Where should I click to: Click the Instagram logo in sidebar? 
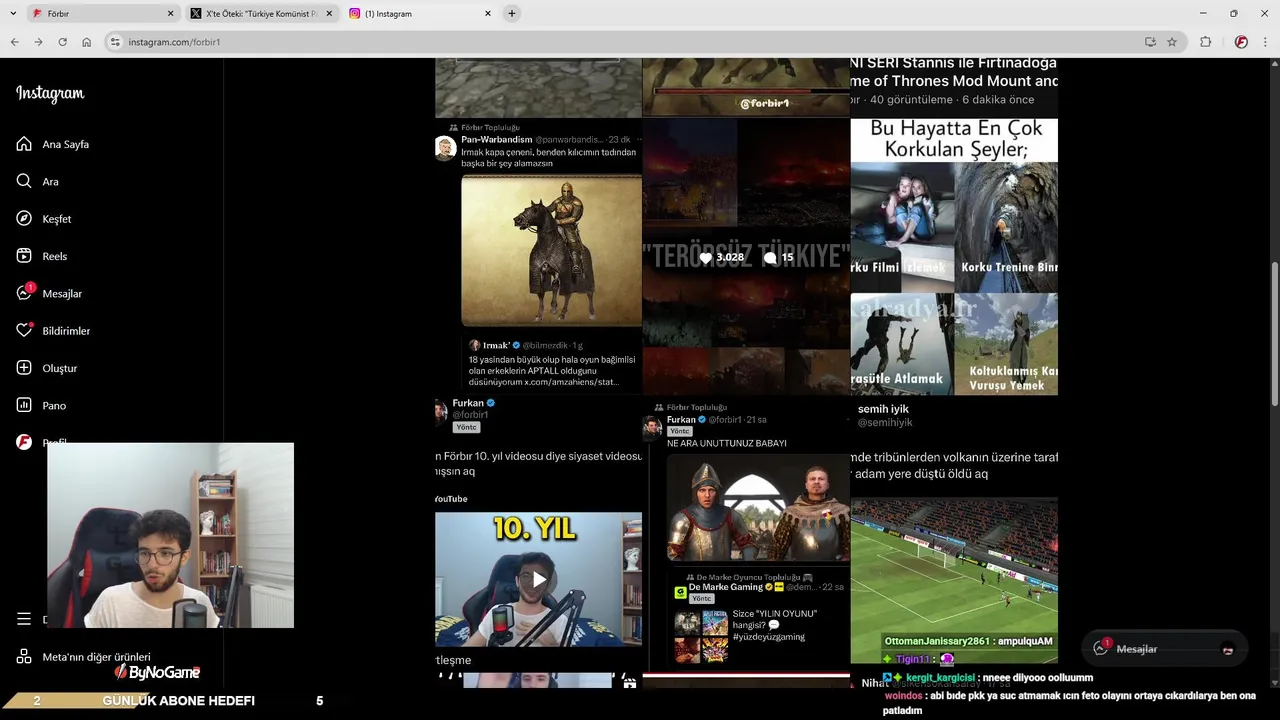click(x=50, y=94)
